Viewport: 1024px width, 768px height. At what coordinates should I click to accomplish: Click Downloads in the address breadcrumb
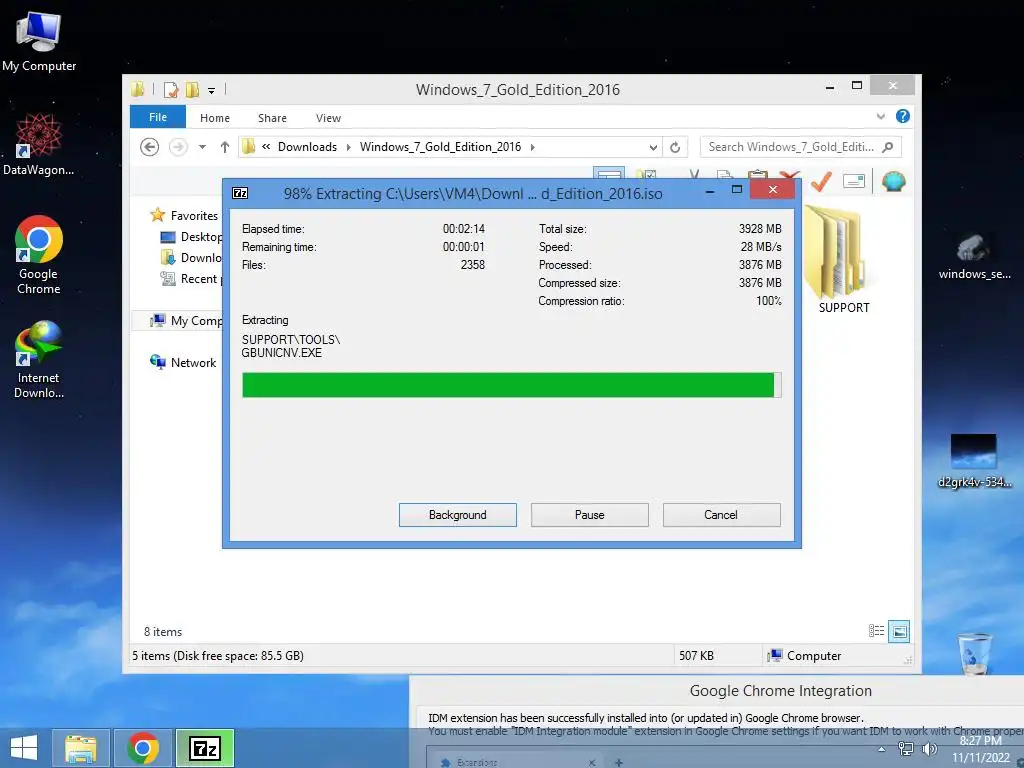(x=308, y=147)
